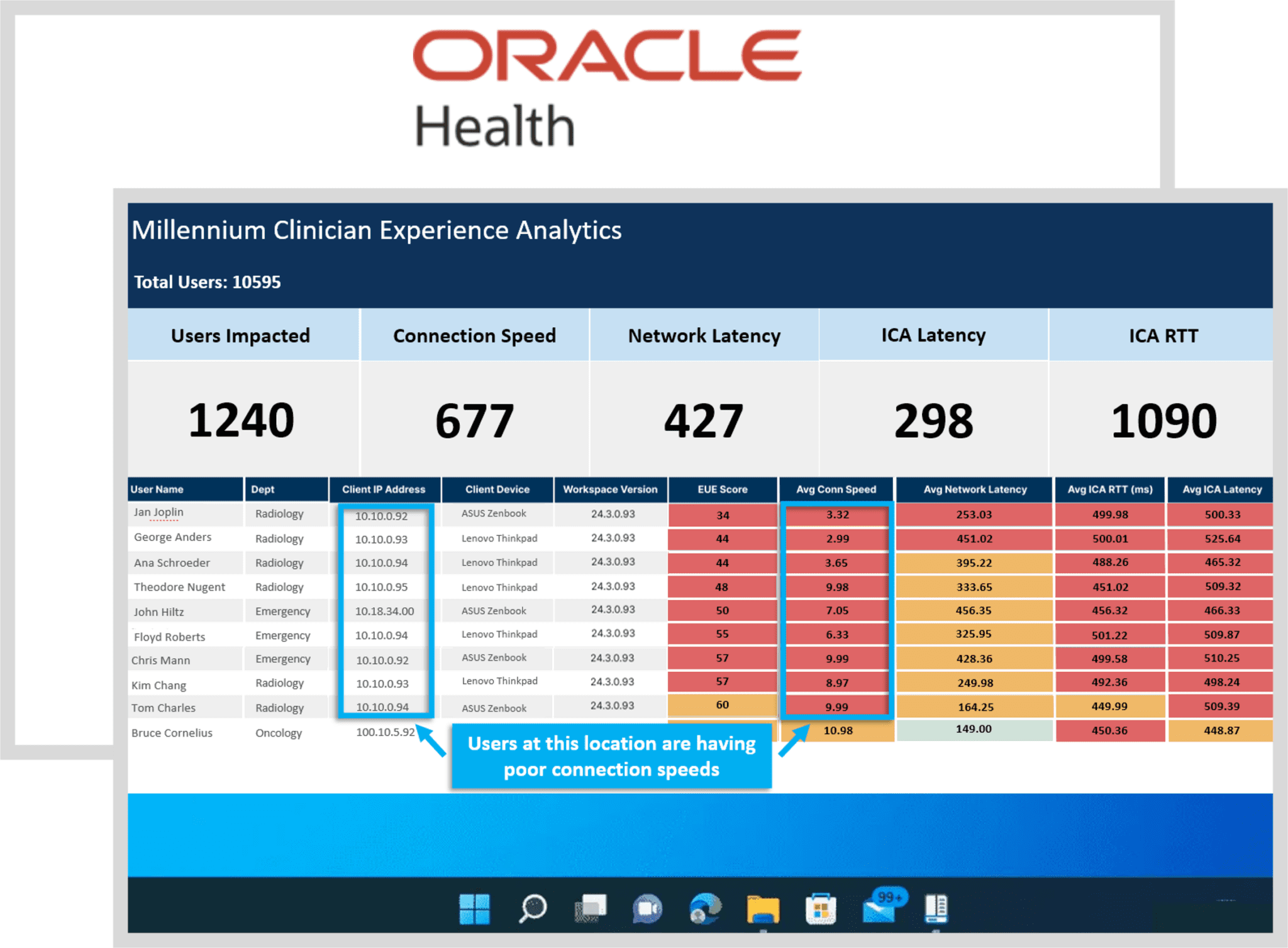
Task: Select the Users Impacted tab header
Action: click(x=241, y=335)
